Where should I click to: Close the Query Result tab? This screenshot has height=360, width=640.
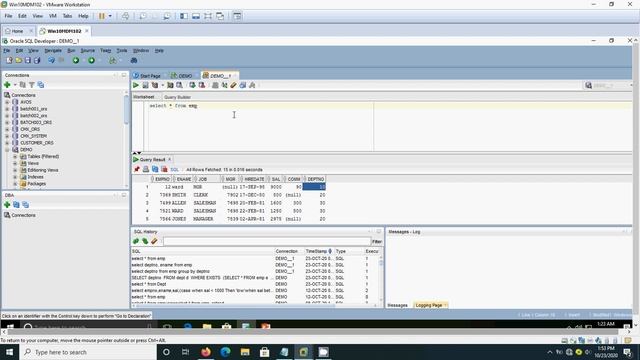tap(170, 159)
